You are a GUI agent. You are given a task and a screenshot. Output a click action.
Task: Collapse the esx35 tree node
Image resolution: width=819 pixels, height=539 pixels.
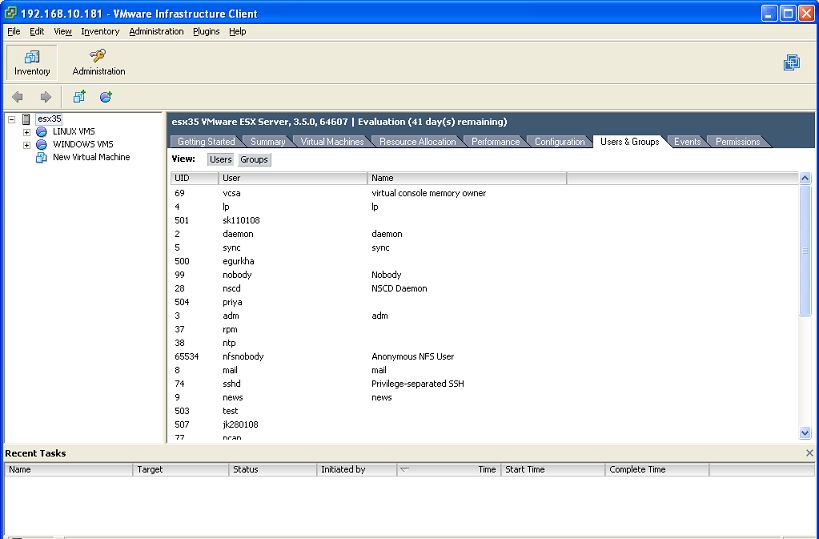[11, 120]
